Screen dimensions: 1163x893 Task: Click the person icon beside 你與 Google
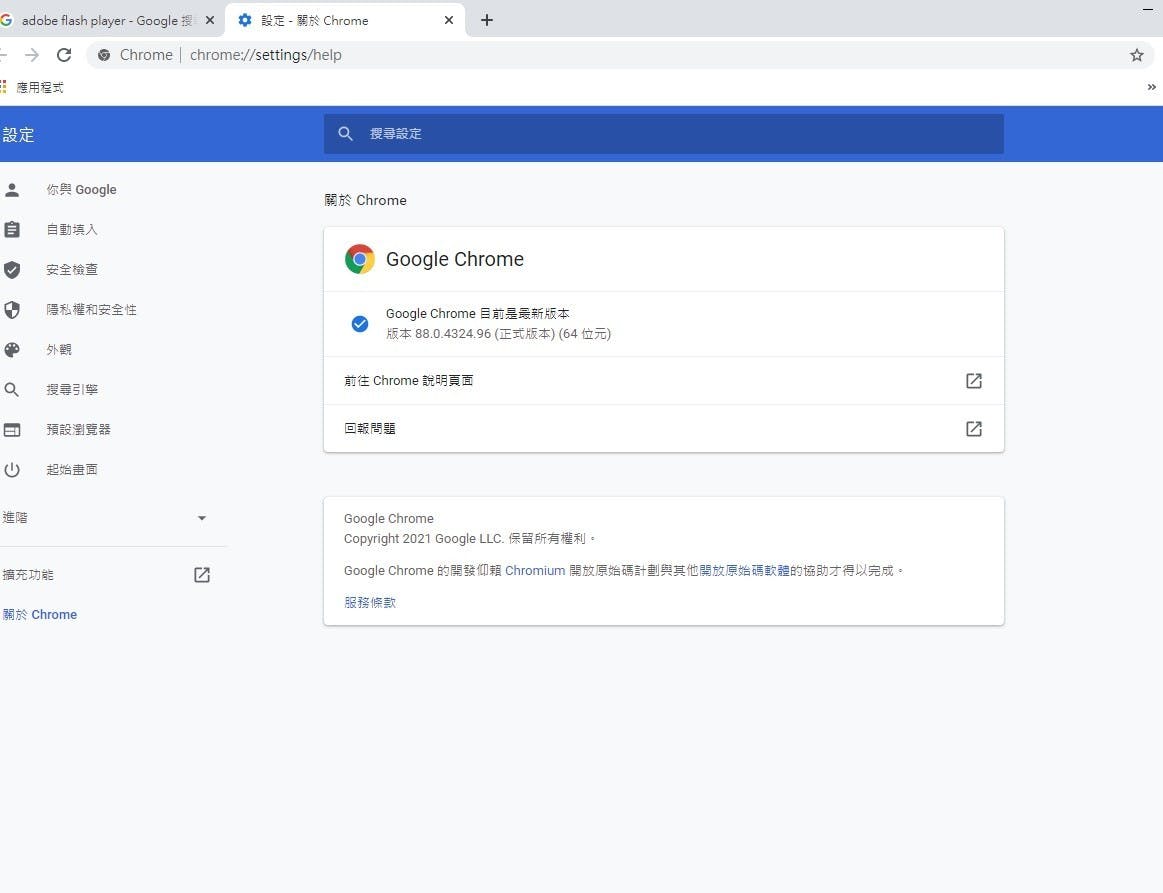coord(12,190)
